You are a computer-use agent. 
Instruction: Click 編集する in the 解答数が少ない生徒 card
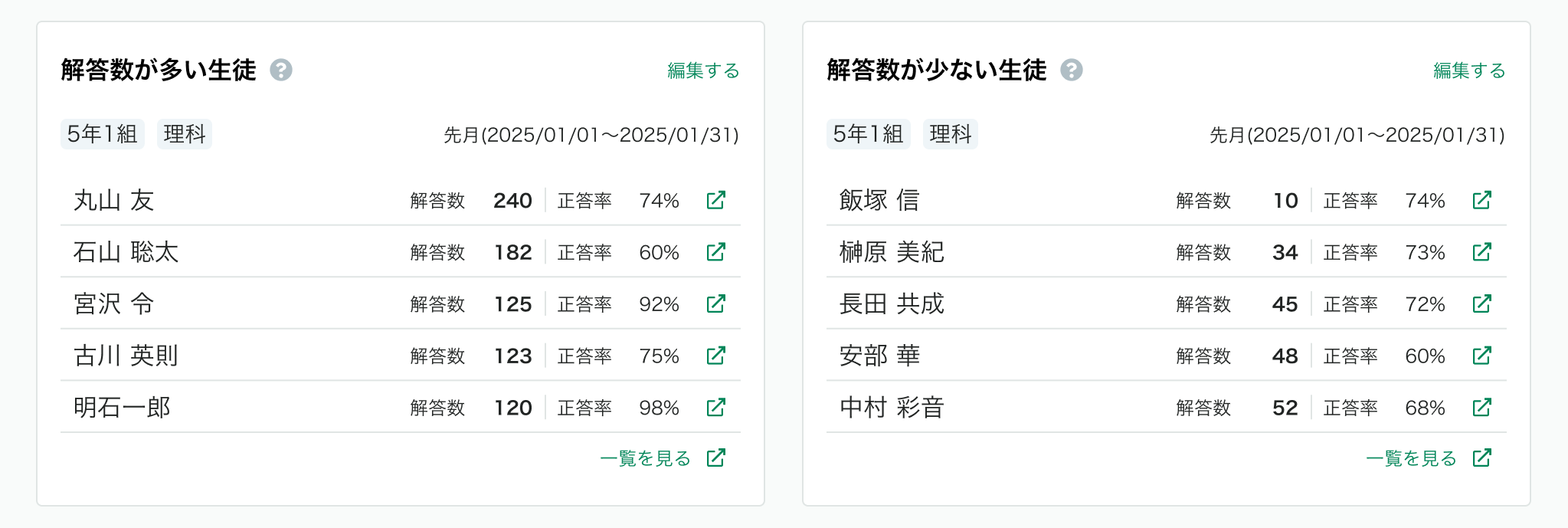pos(1469,71)
